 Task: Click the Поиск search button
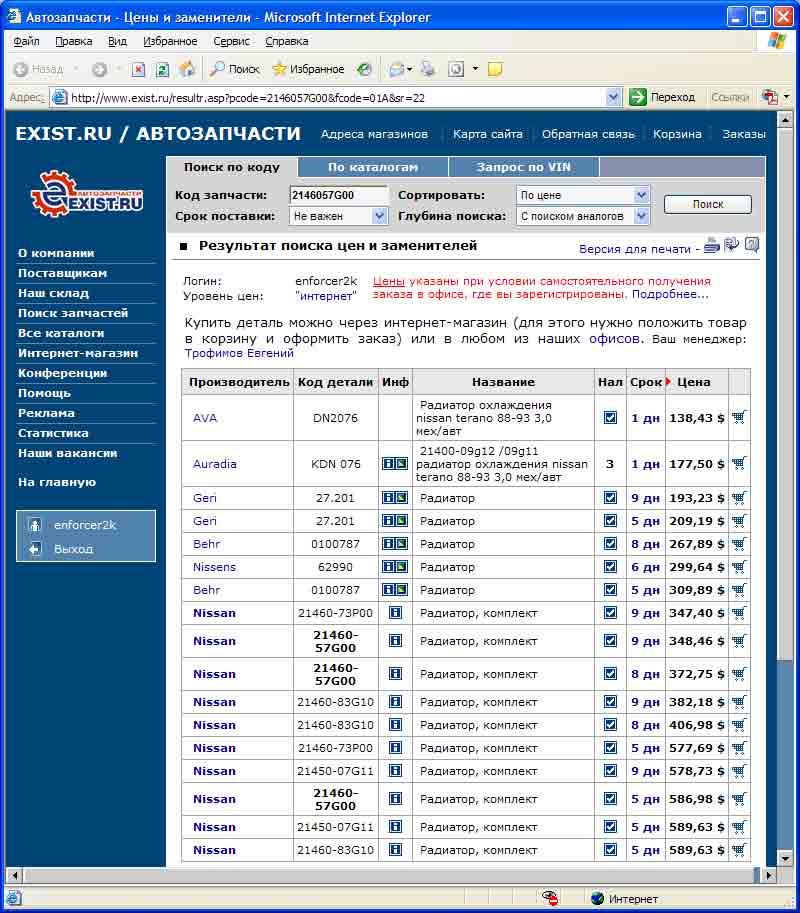(707, 204)
